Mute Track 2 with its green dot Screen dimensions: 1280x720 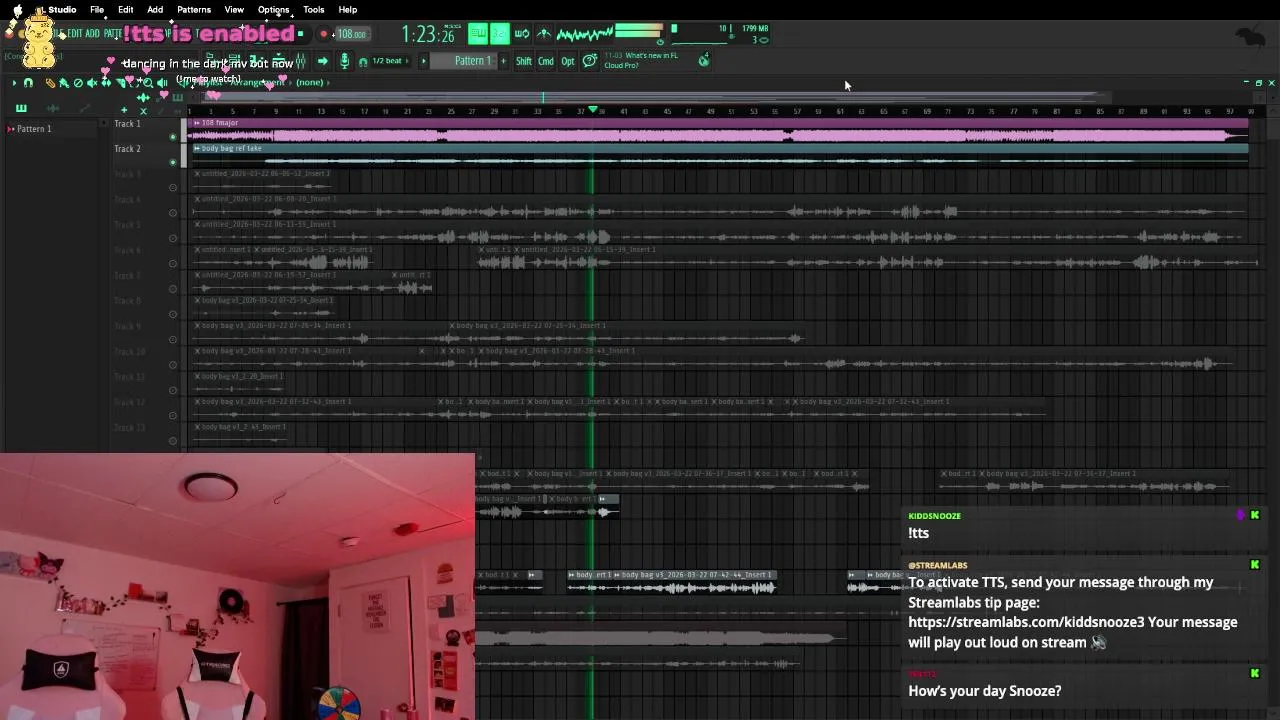coord(173,162)
